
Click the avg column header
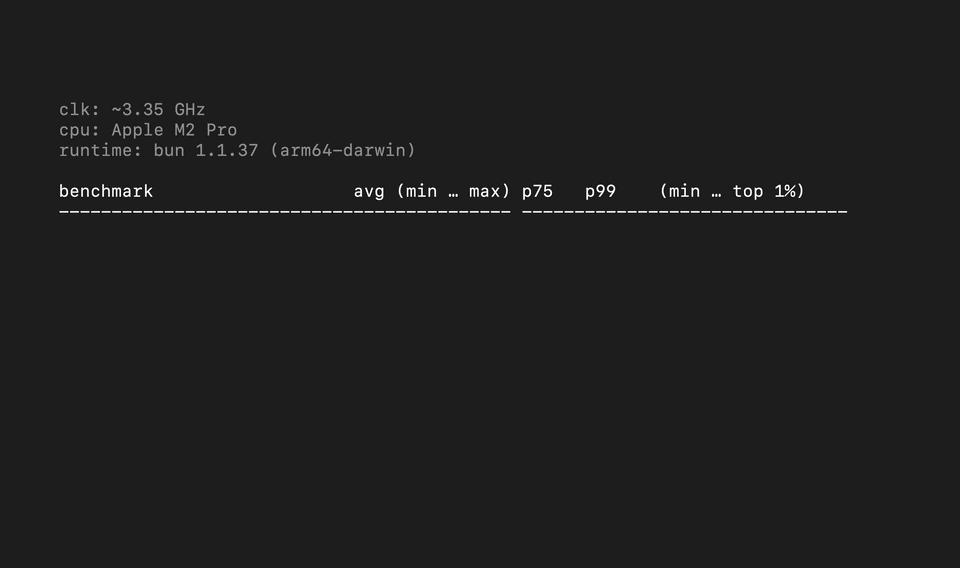(369, 191)
